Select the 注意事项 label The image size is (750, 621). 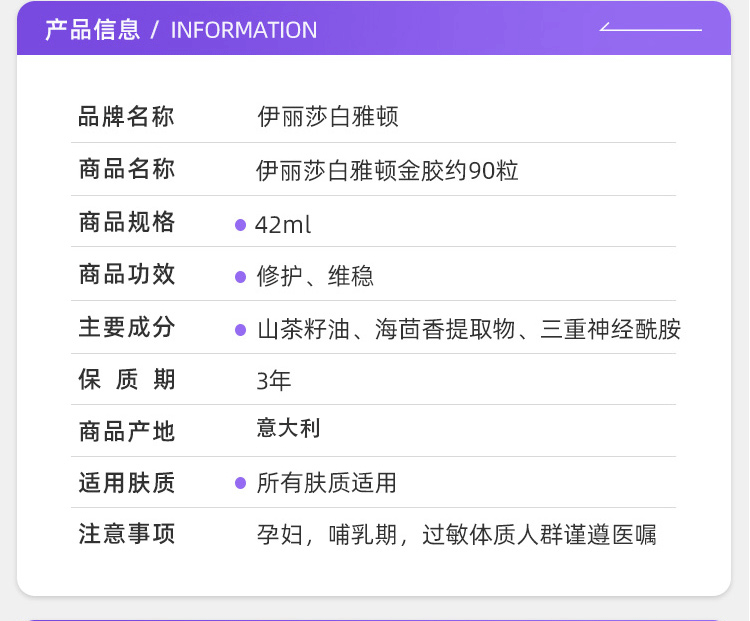pyautogui.click(x=126, y=534)
